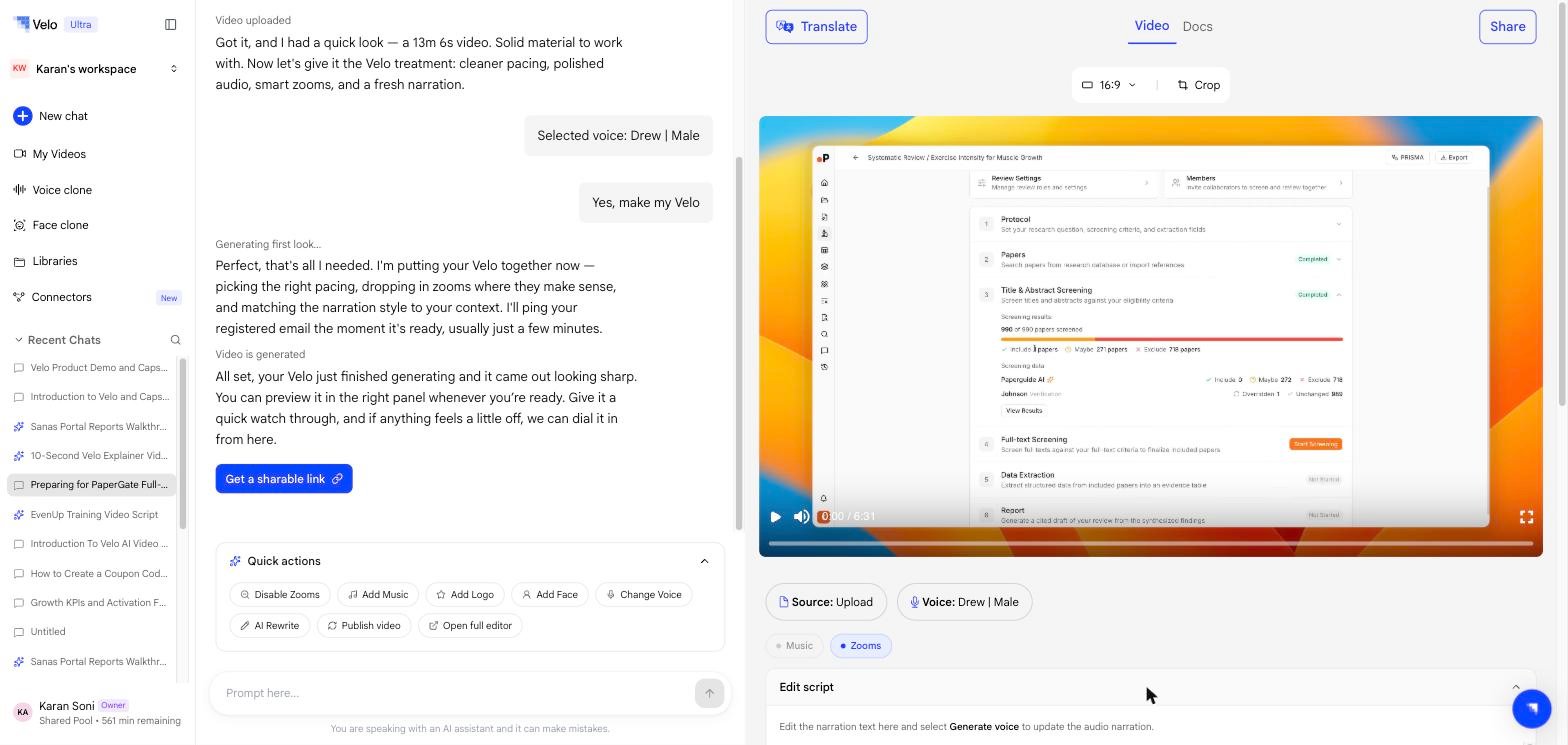Send the prompt with arrow button
Viewport: 1568px width, 745px height.
tap(709, 693)
